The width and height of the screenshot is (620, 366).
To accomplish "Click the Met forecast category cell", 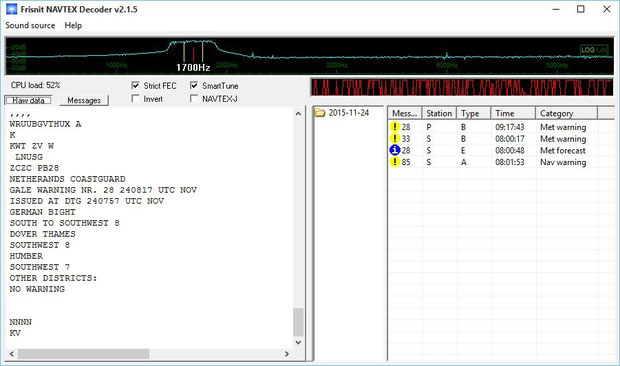I will 563,150.
